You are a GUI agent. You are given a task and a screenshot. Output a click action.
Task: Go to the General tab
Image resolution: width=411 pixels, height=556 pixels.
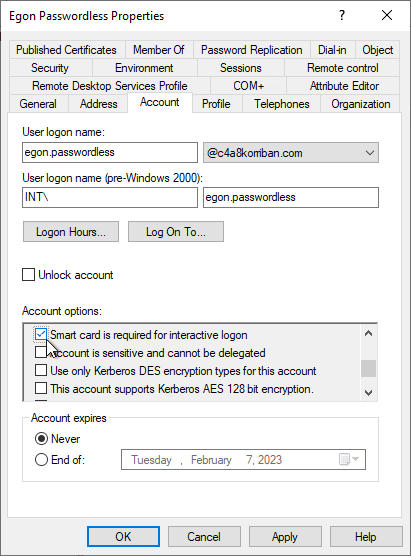click(x=38, y=104)
